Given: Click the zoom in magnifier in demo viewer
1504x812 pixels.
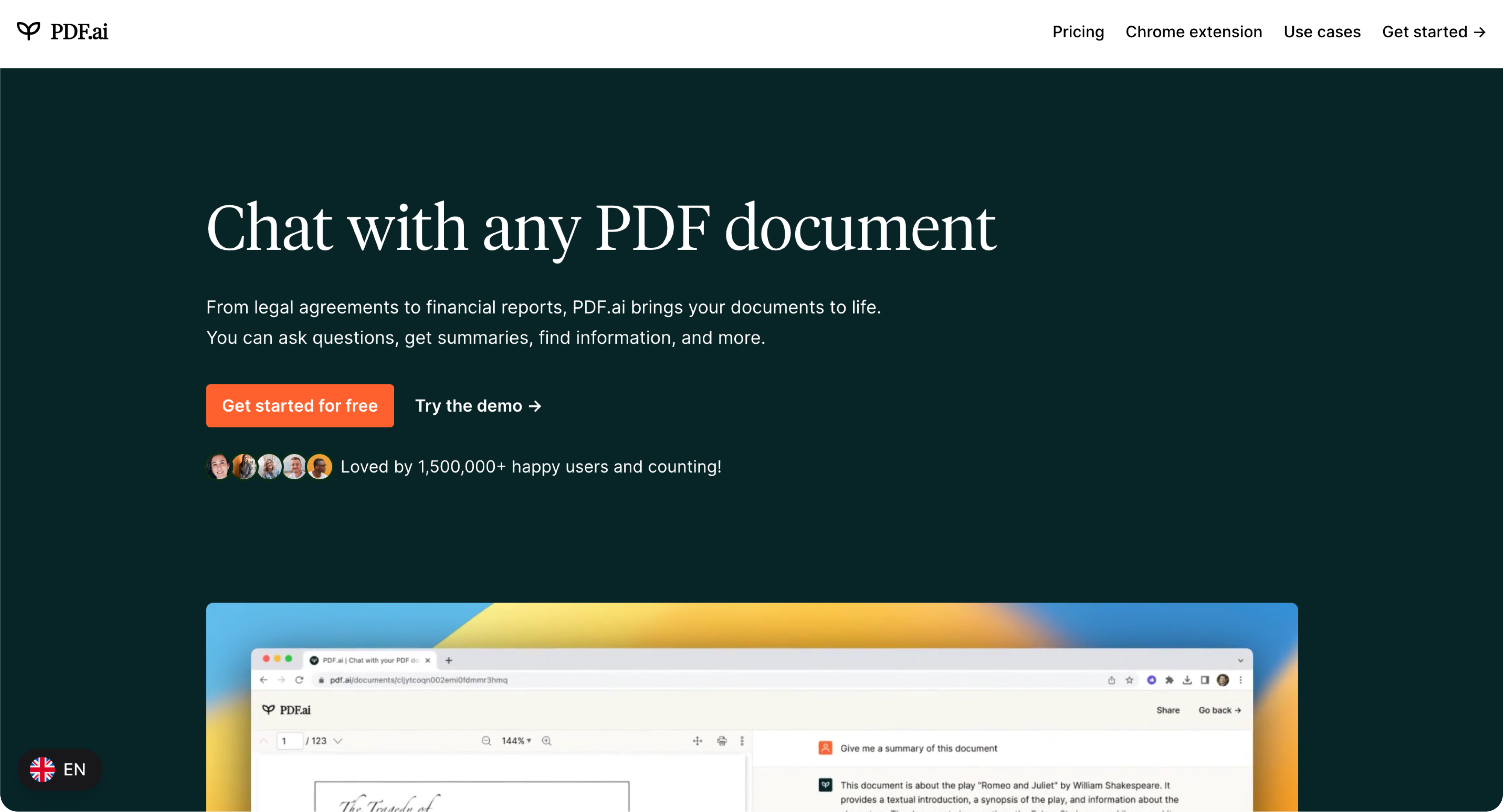Looking at the screenshot, I should (x=546, y=741).
